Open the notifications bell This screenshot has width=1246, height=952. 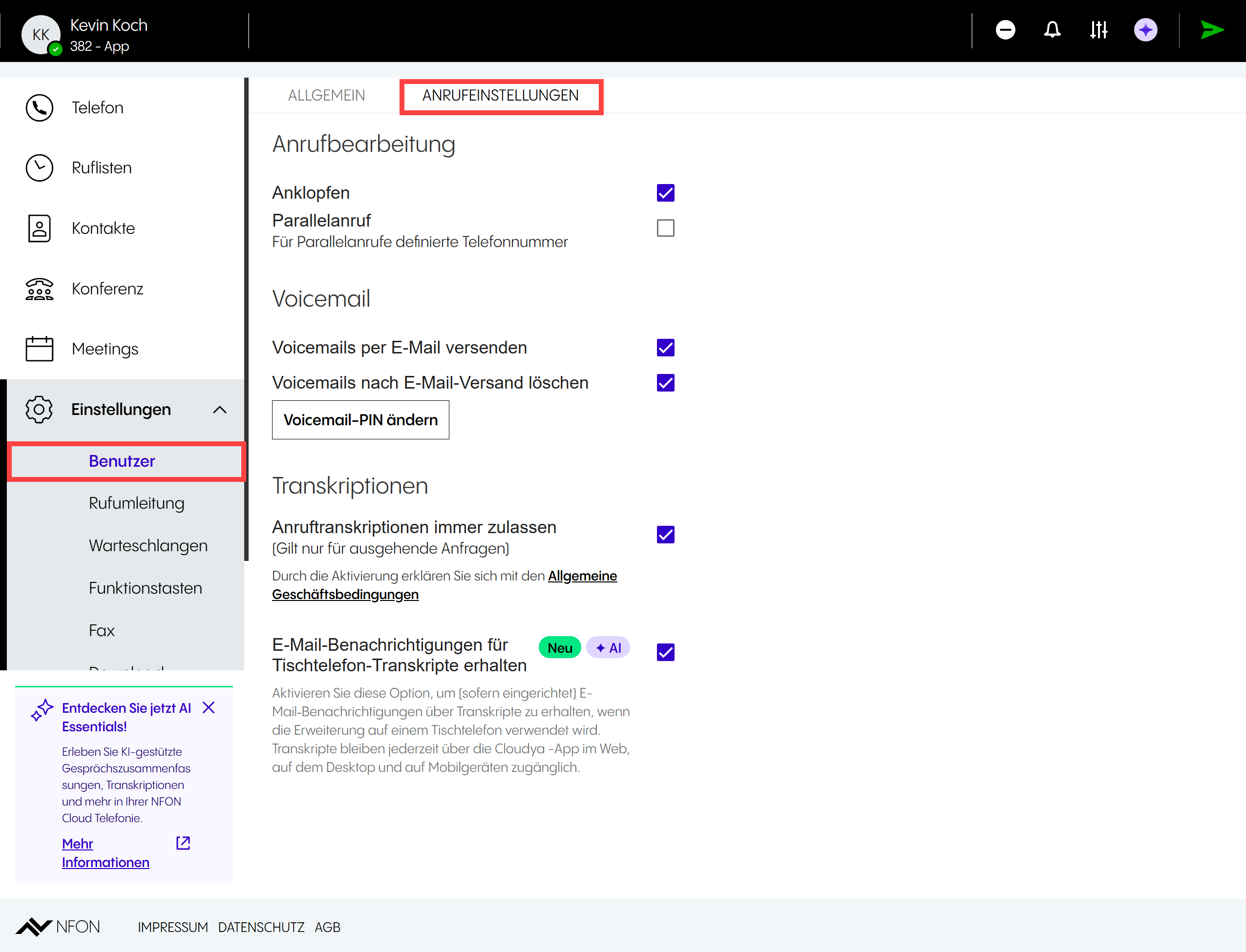coord(1052,29)
